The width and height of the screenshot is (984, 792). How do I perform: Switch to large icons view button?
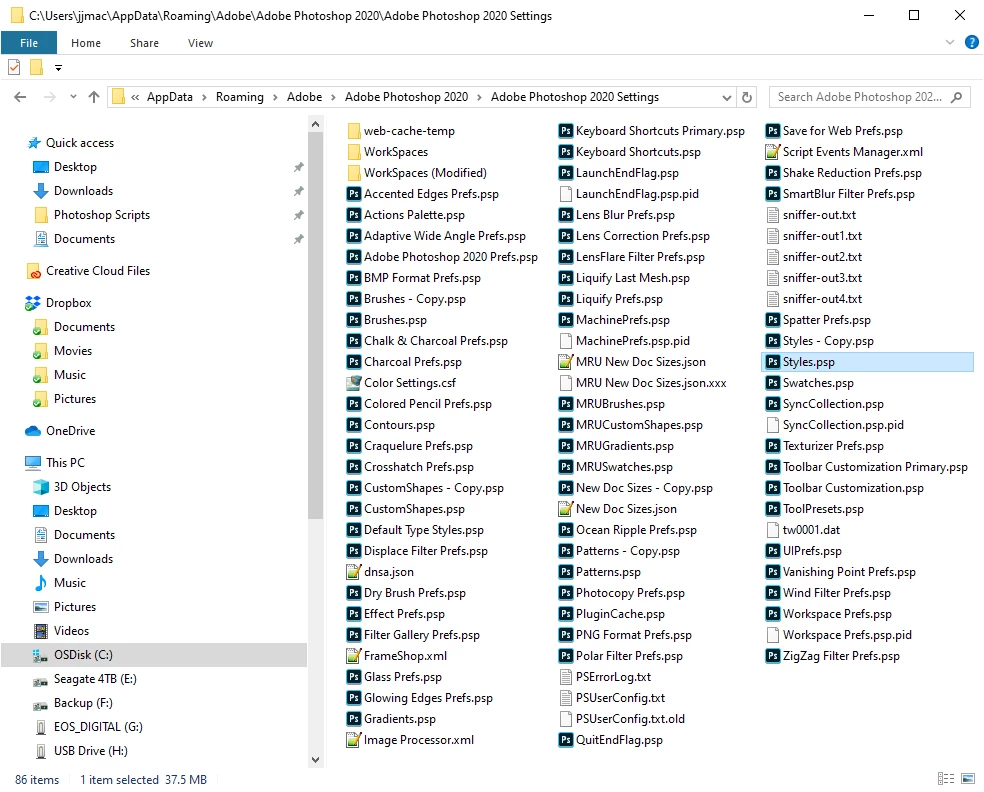(968, 779)
